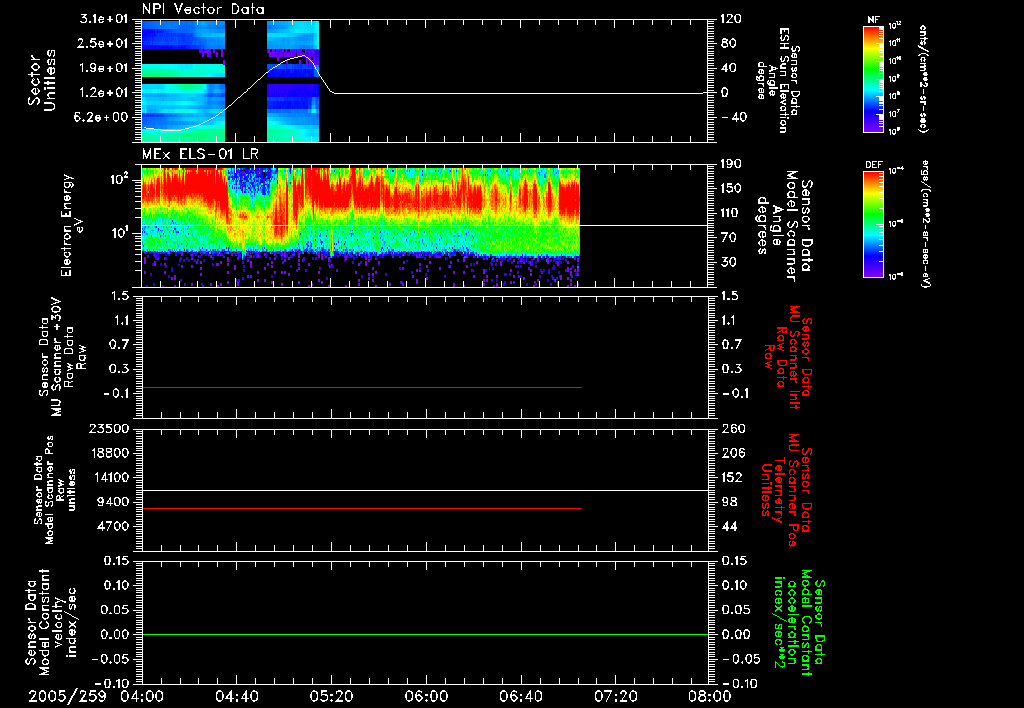Click the white line in scanner position panel
The image size is (1024, 708).
pos(425,490)
